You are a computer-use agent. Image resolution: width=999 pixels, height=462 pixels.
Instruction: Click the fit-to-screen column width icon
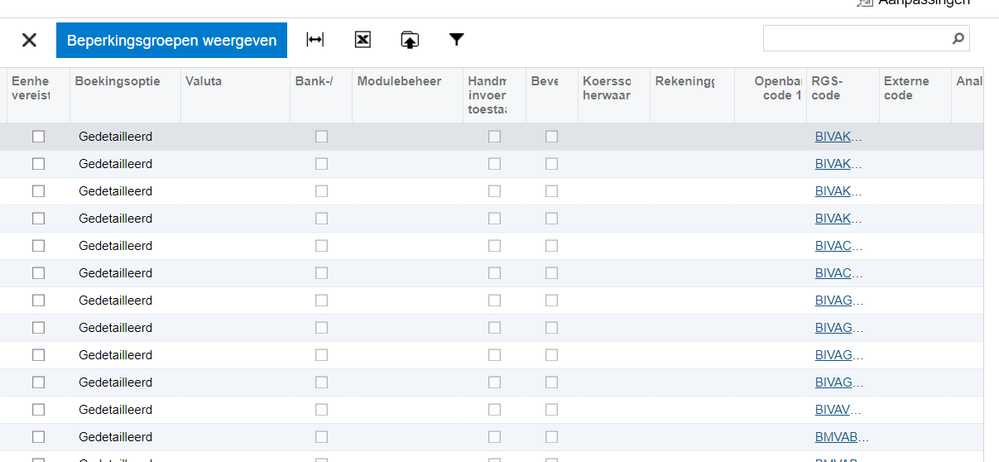coord(315,40)
